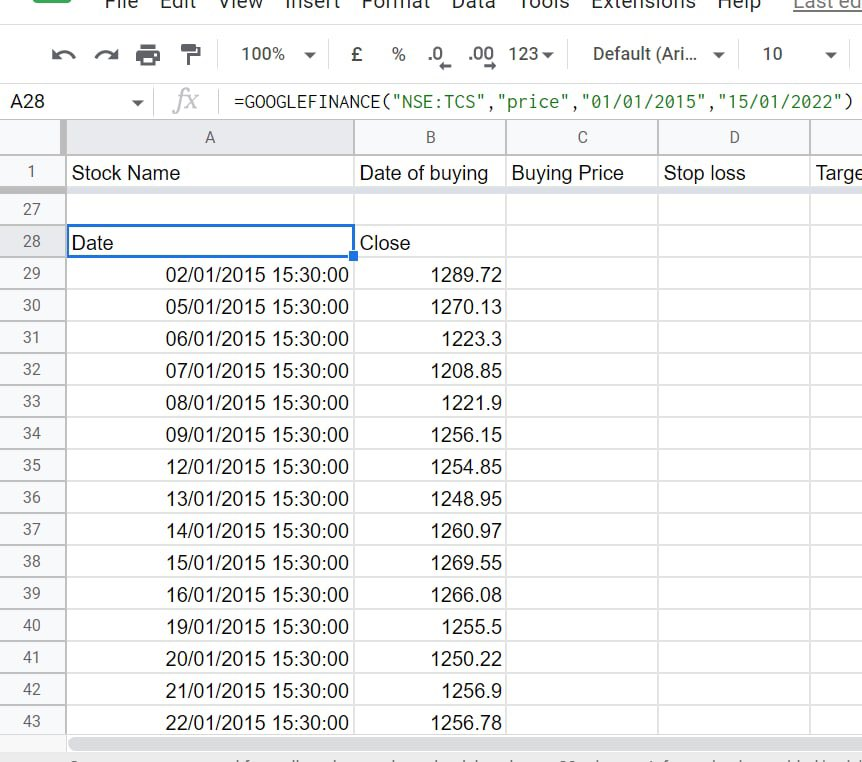Open the Data menu

tap(473, 5)
